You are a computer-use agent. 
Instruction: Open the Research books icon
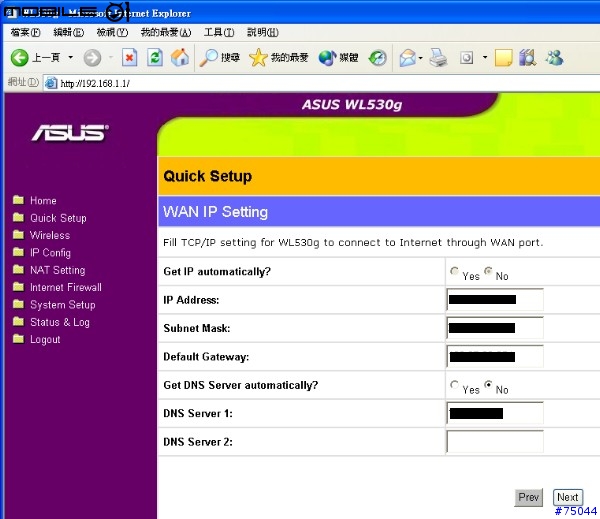[528, 58]
